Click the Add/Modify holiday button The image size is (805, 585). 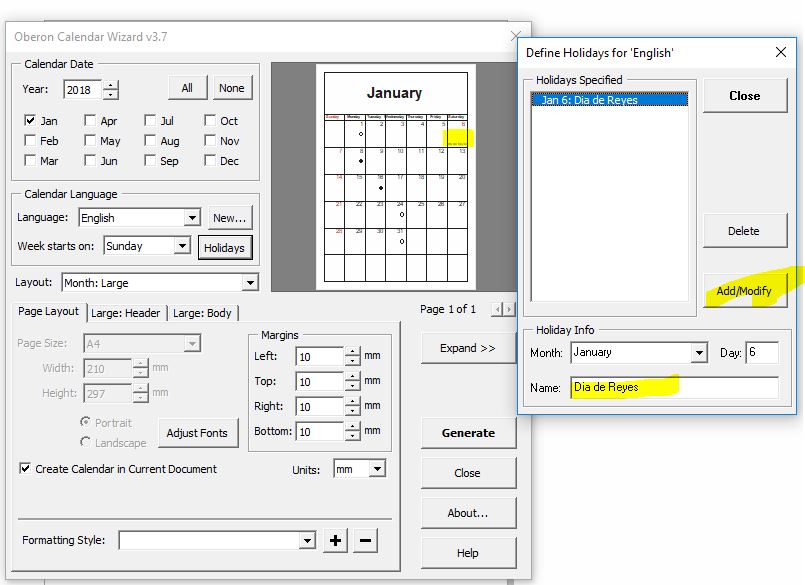click(x=744, y=291)
